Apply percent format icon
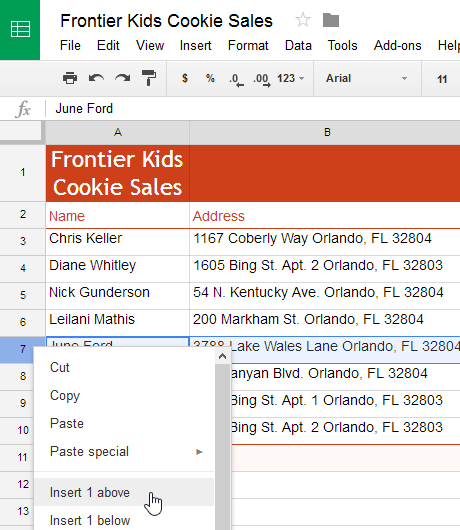This screenshot has width=460, height=530. point(210,78)
